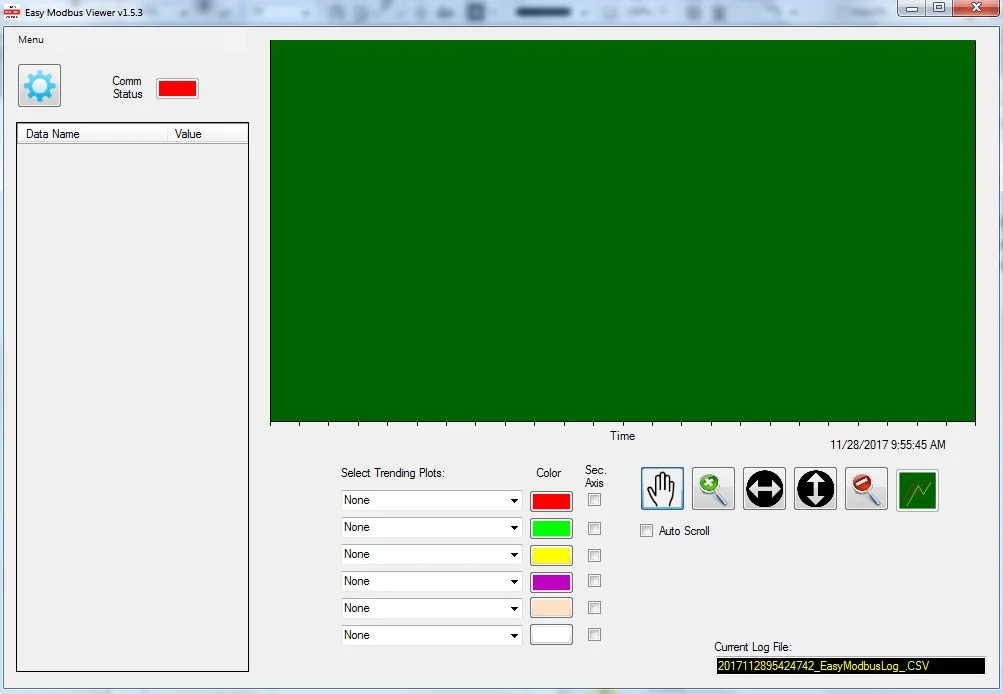Reset the trend chart view
This screenshot has height=694, width=1003.
coord(916,488)
